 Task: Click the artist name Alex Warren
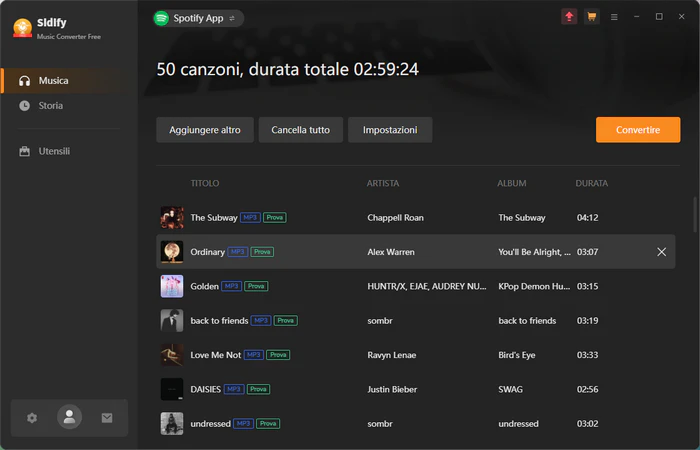point(391,252)
